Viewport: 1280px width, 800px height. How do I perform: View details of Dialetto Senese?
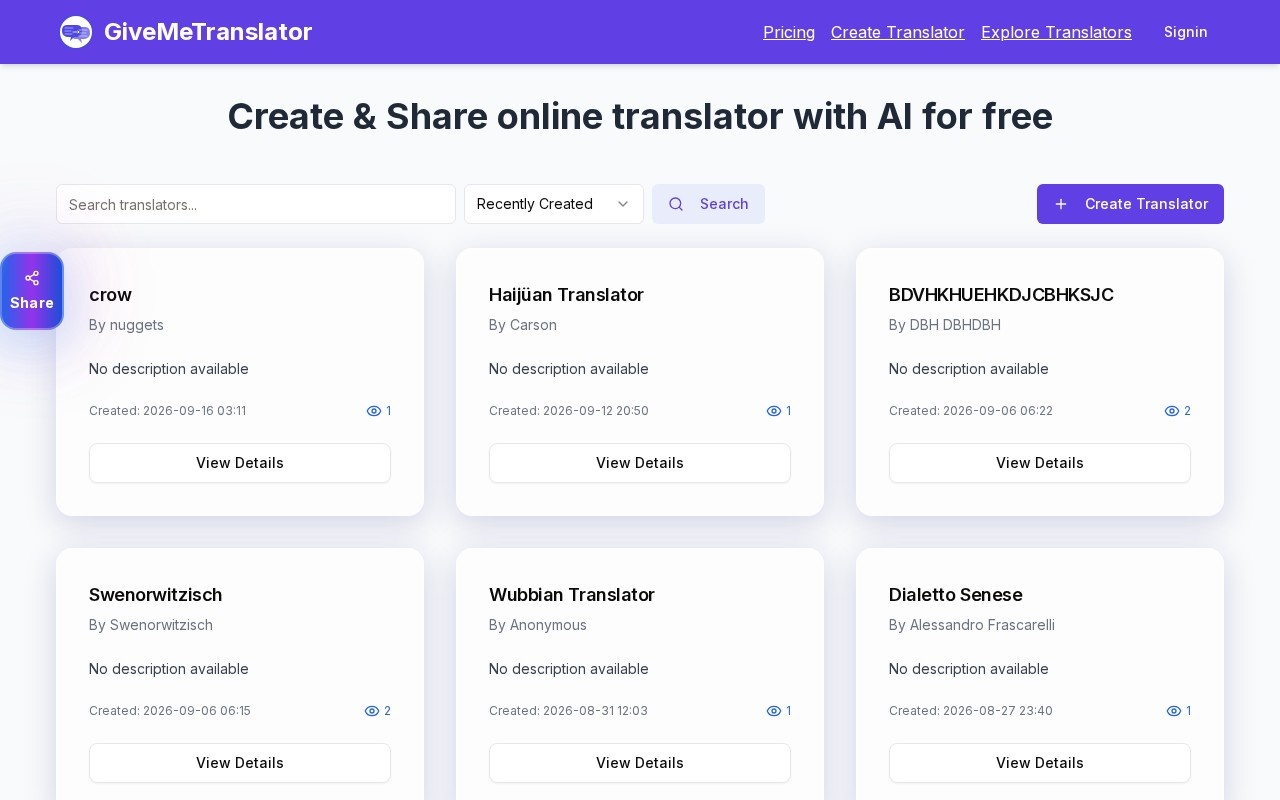(x=1040, y=763)
